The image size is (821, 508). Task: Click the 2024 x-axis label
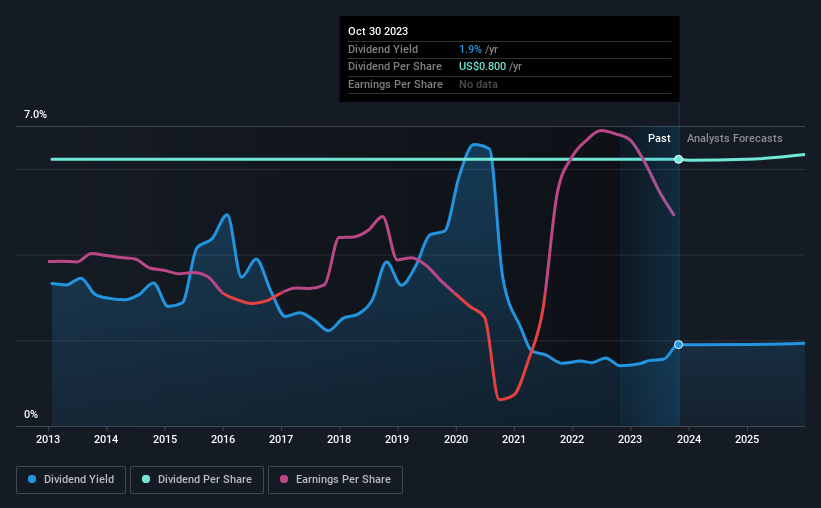coord(689,439)
